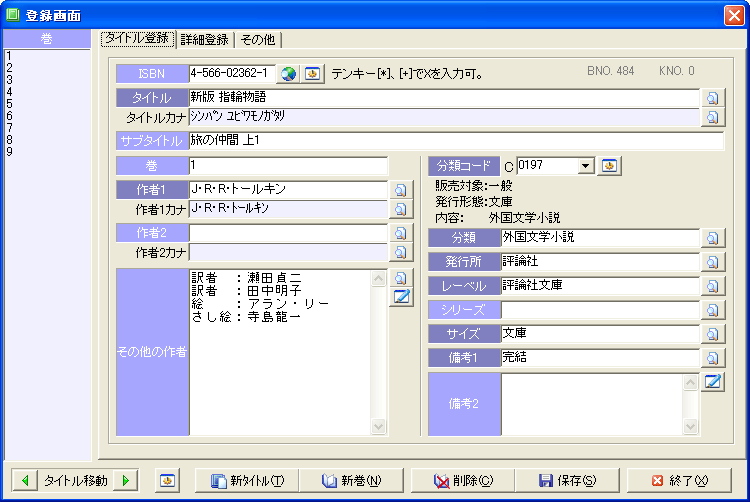Viewport: 750px width, 502px height.
Task: Expand the 分類コード combo box
Action: 586,165
